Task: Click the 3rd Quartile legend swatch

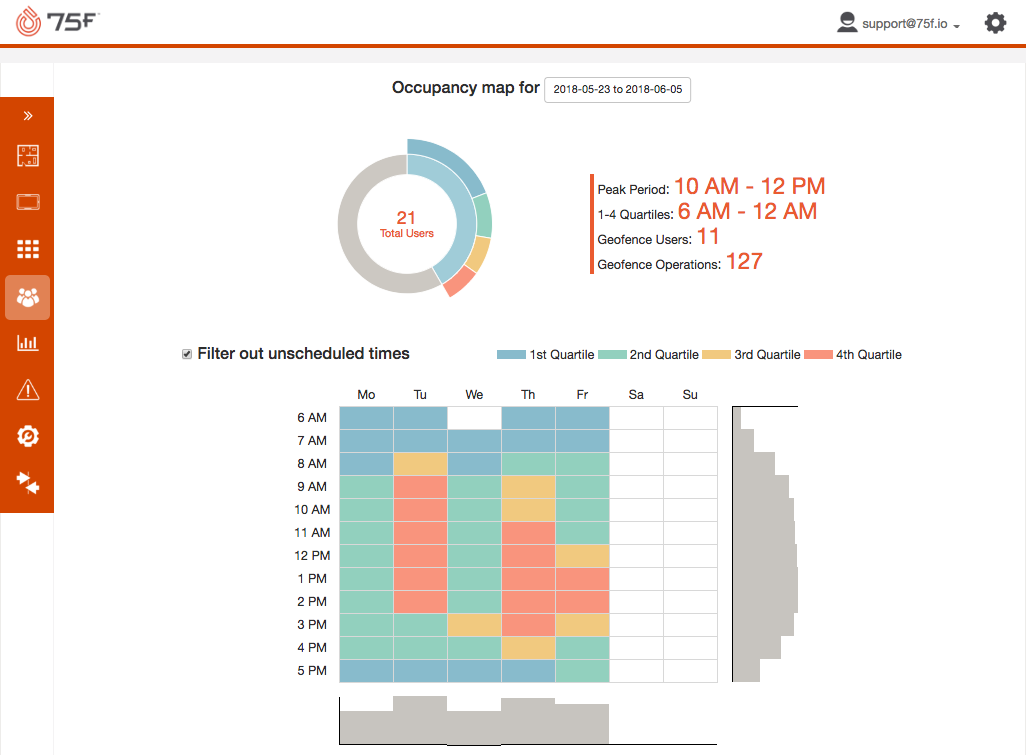Action: [x=716, y=355]
